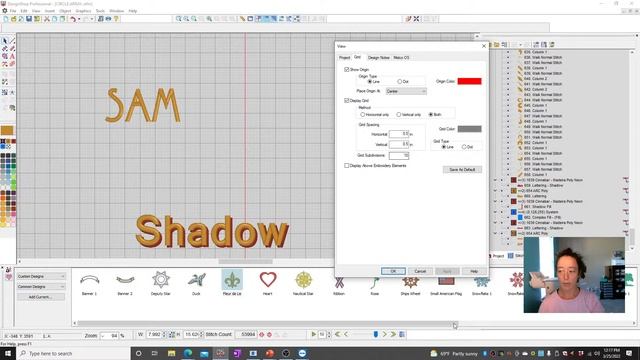The width and height of the screenshot is (640, 360).
Task: Click the Save As Default button
Action: pos(462,169)
